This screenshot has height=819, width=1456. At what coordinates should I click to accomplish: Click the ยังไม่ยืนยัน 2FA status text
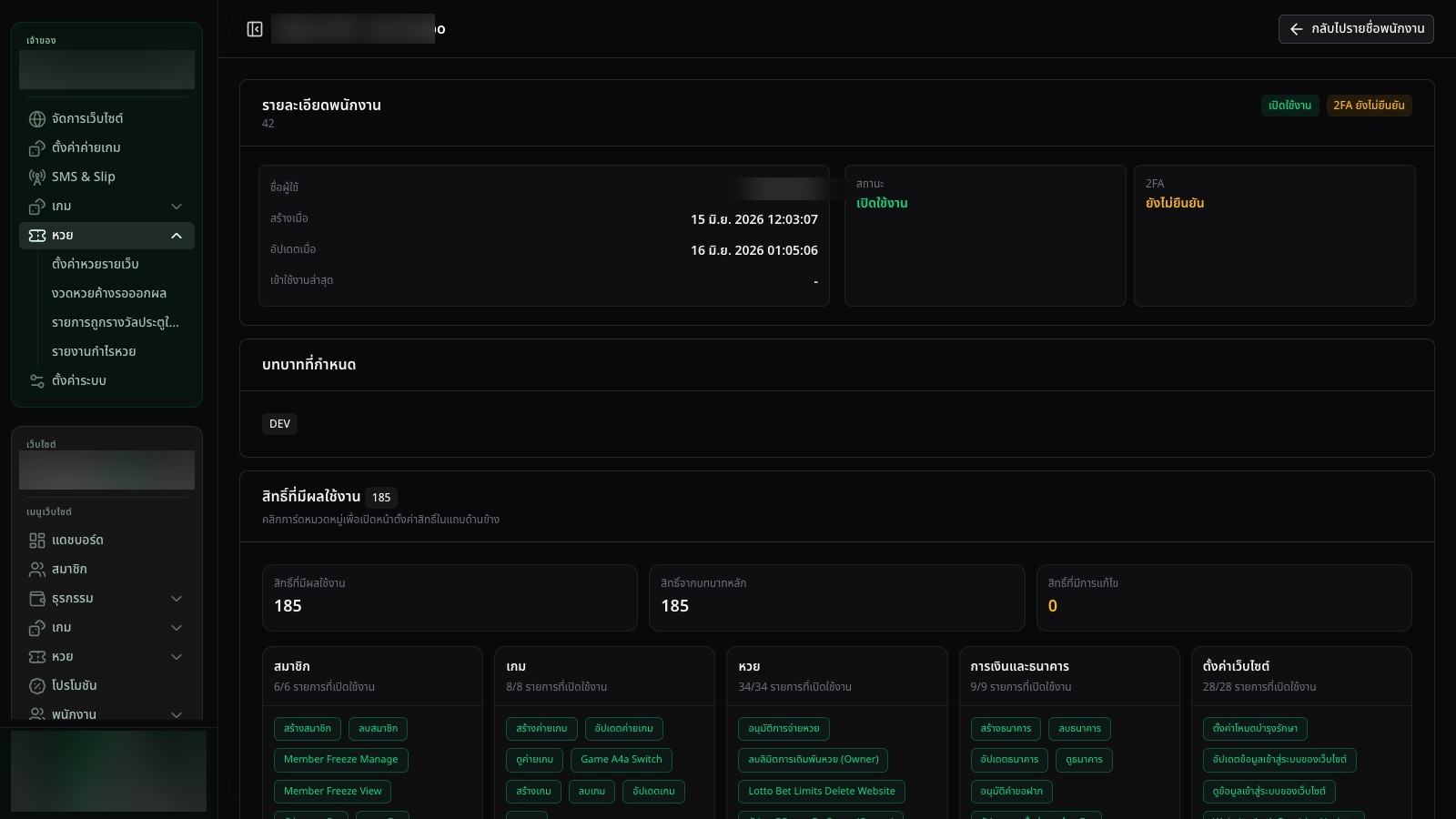pos(1175,203)
